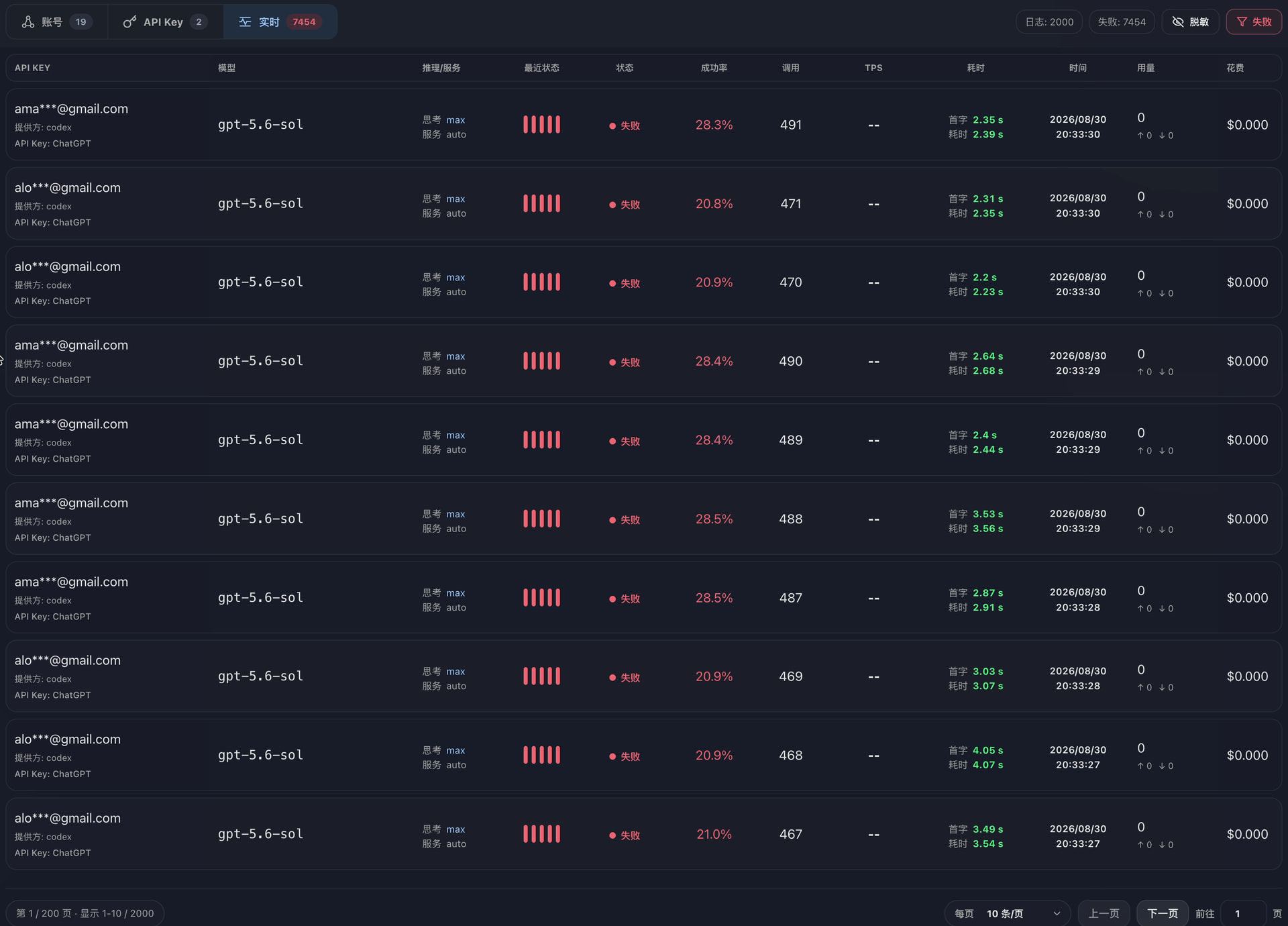Click the red status bars in first row

[x=541, y=125]
